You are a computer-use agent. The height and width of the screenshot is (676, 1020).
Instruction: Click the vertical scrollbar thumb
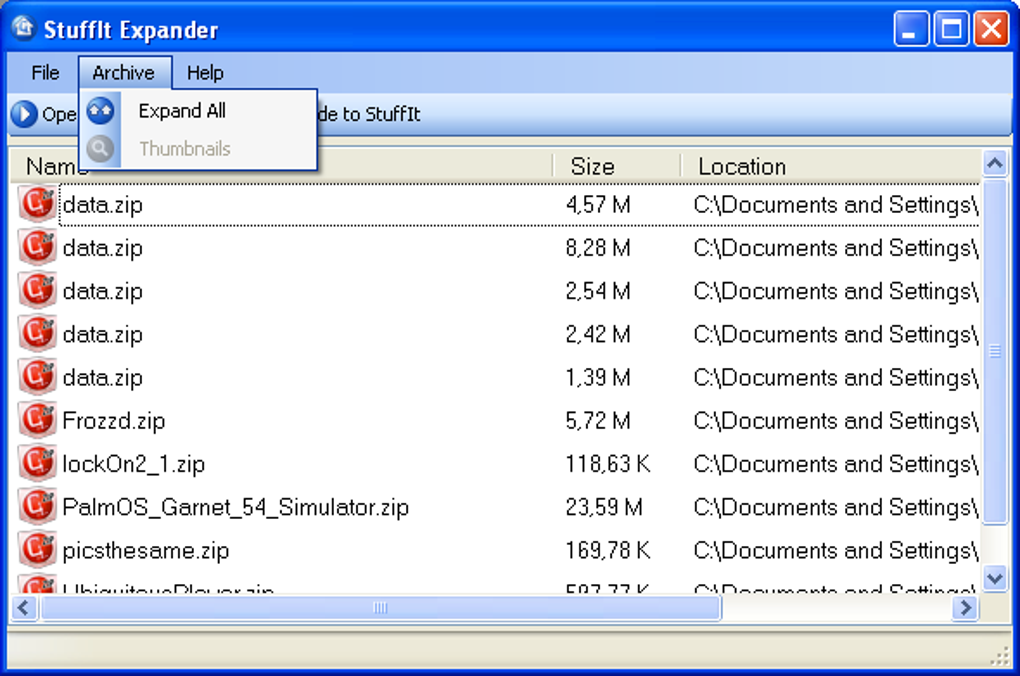point(995,351)
